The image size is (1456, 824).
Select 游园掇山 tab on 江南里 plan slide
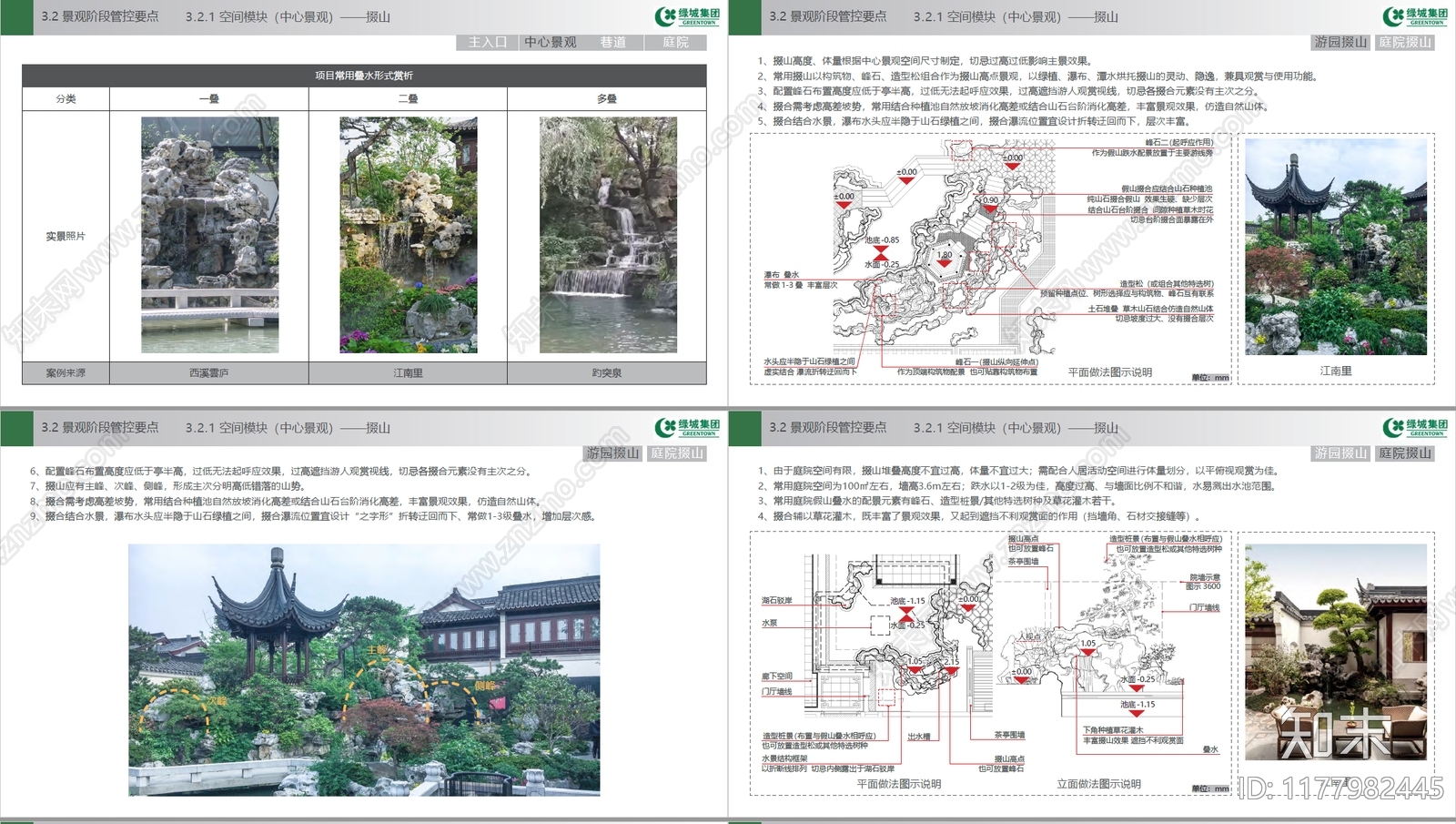(1340, 42)
